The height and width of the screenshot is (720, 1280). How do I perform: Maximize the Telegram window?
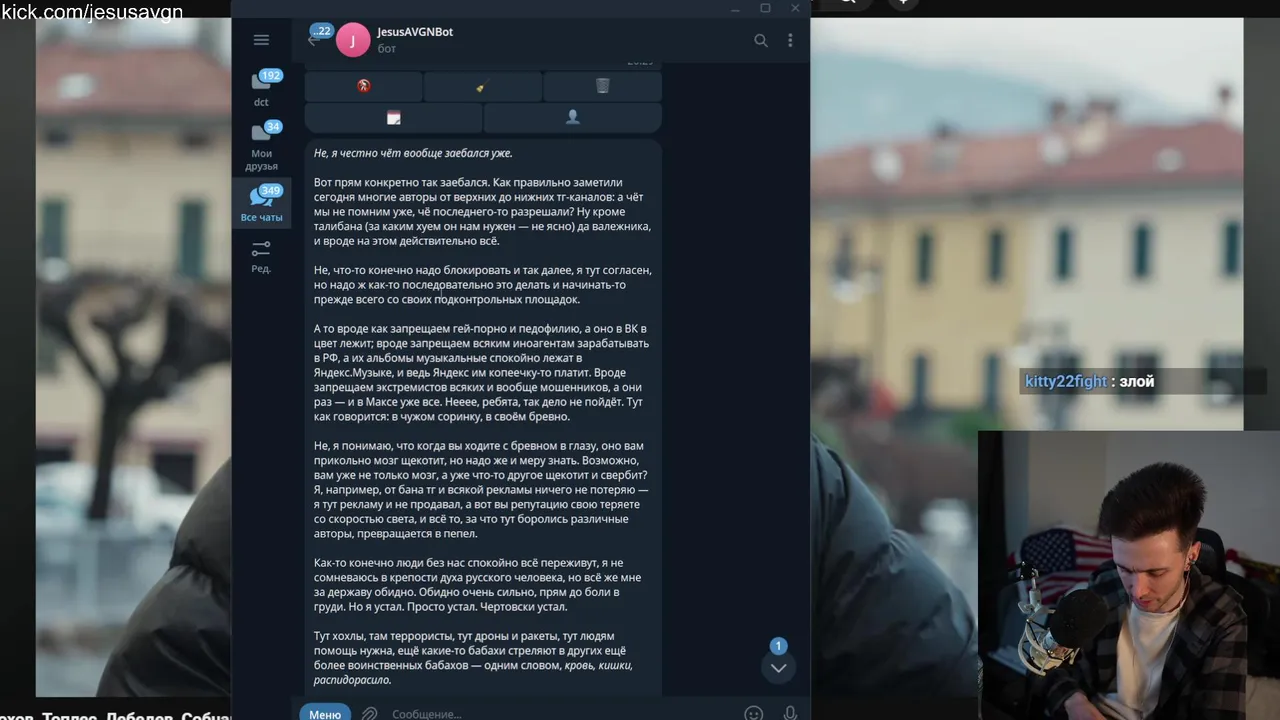(x=765, y=8)
